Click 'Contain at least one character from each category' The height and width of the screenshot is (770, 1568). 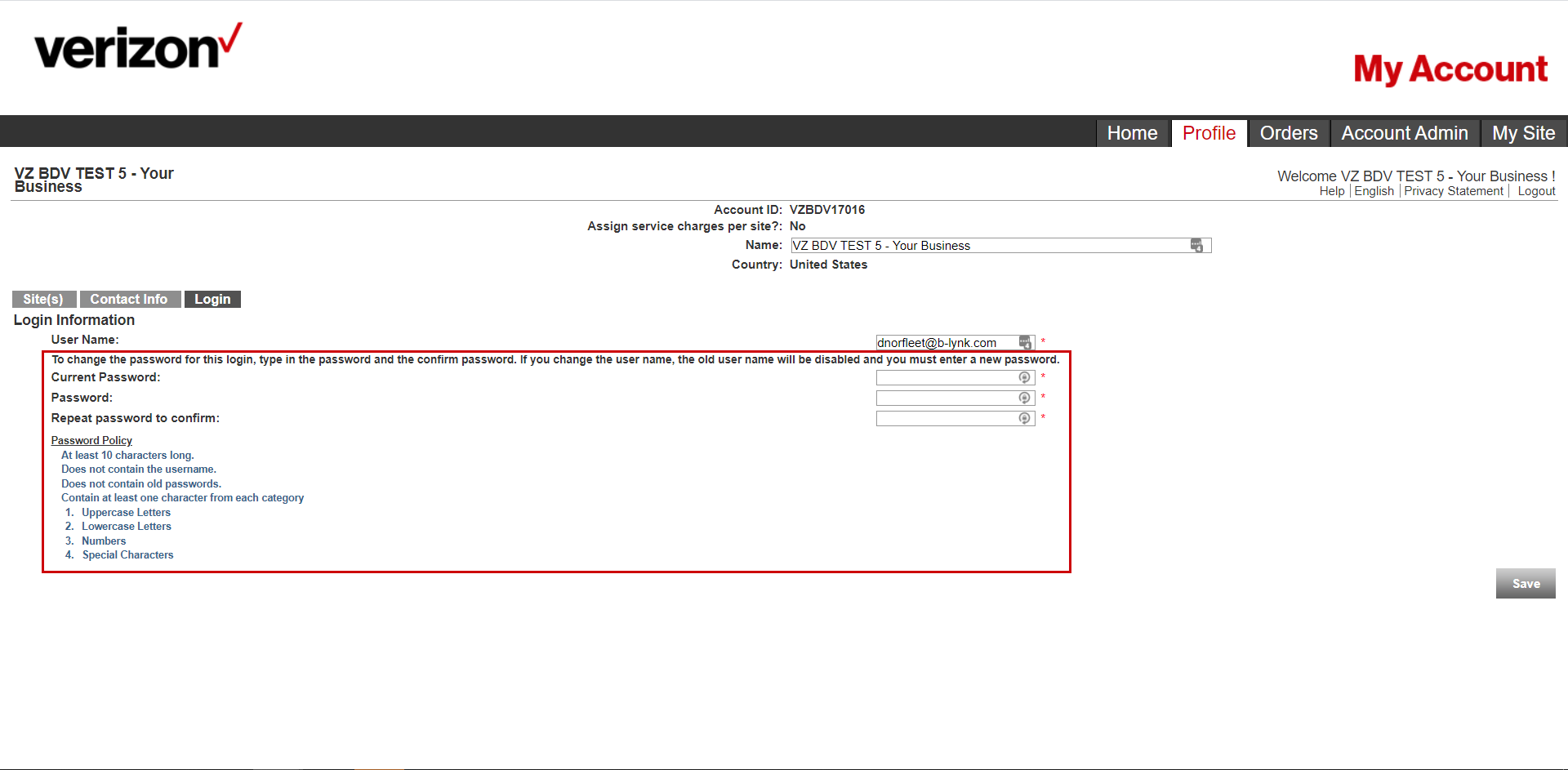tap(182, 497)
